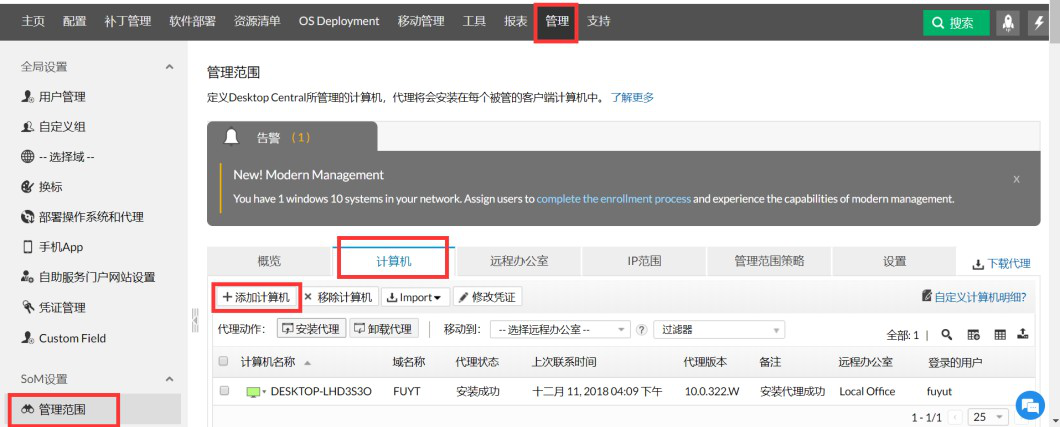
Task: Open the chat bubble support widget
Action: tap(1030, 406)
